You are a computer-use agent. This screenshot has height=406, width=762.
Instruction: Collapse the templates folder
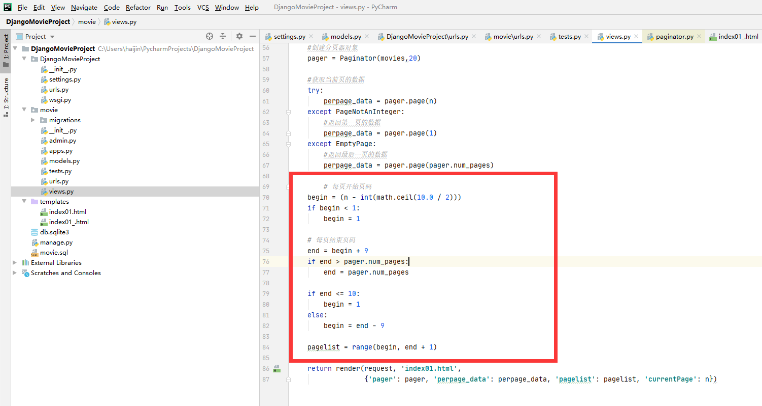(24, 201)
